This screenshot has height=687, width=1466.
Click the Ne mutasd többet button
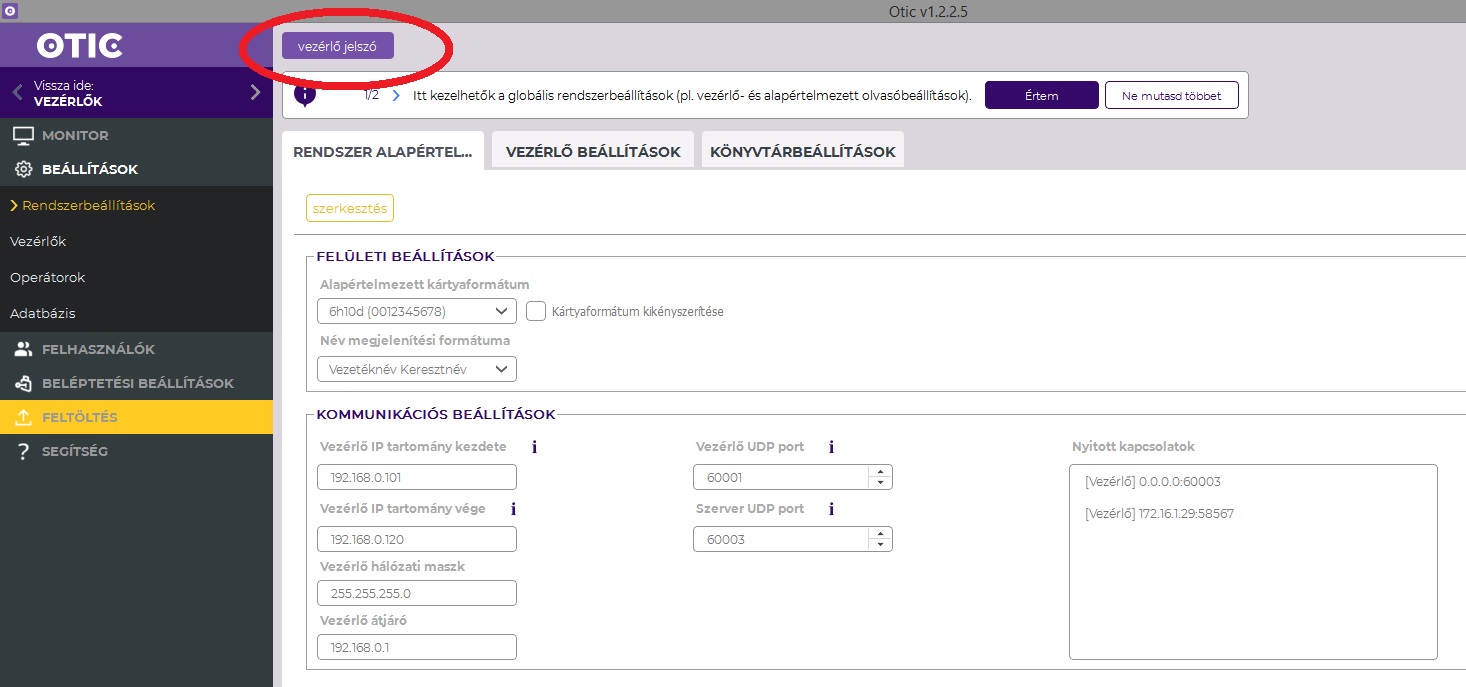(x=1171, y=96)
